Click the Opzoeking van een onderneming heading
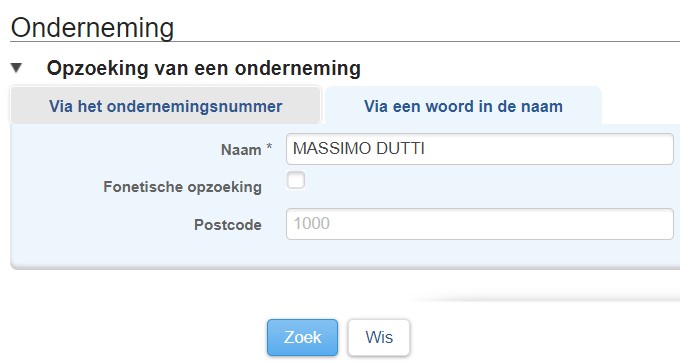Viewport: 680px width, 363px height. point(204,69)
